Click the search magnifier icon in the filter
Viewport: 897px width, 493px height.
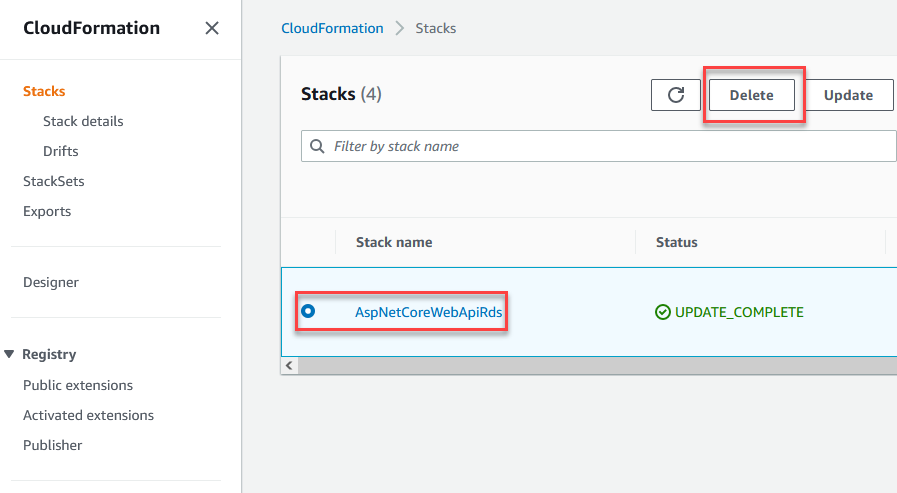coord(317,146)
